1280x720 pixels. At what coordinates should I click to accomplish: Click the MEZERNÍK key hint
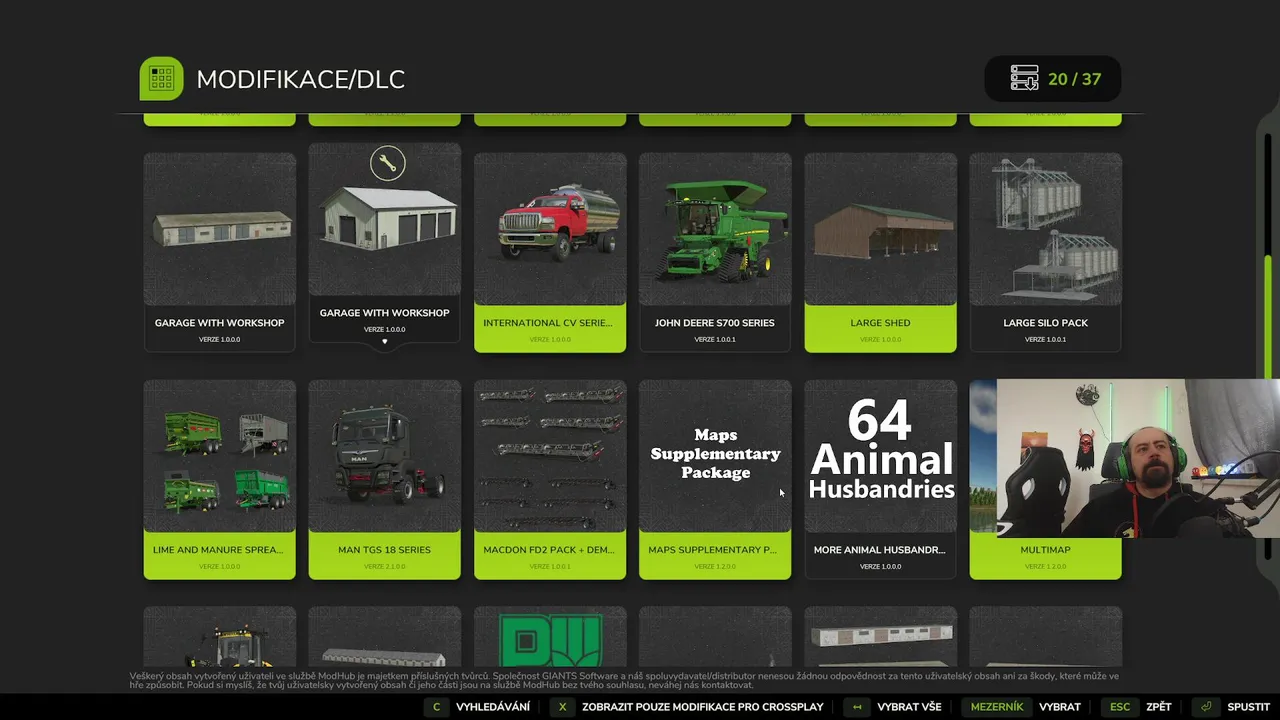pyautogui.click(x=996, y=707)
